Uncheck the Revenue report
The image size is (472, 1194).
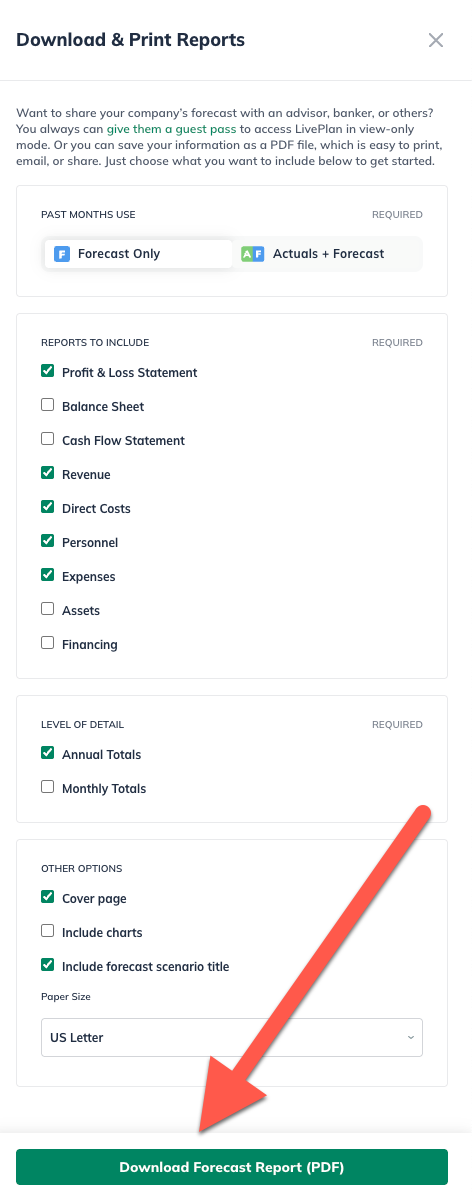(x=47, y=473)
